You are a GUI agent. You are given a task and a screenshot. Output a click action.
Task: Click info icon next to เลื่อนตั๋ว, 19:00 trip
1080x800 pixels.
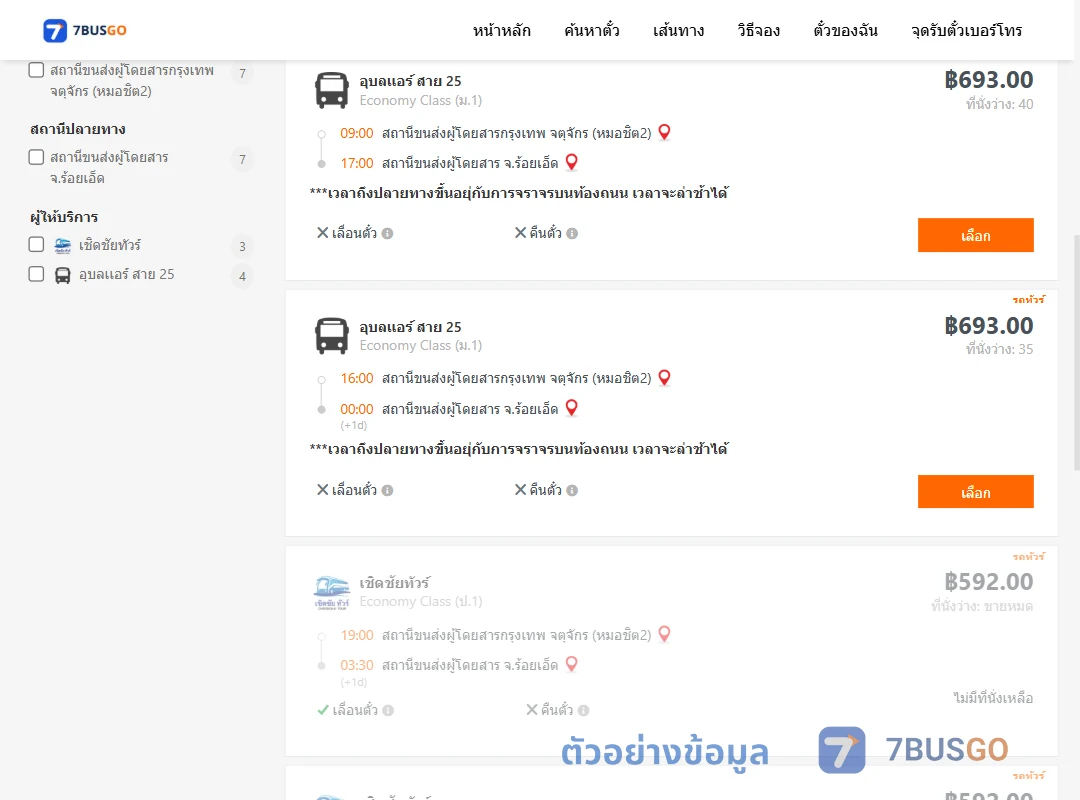click(x=388, y=710)
